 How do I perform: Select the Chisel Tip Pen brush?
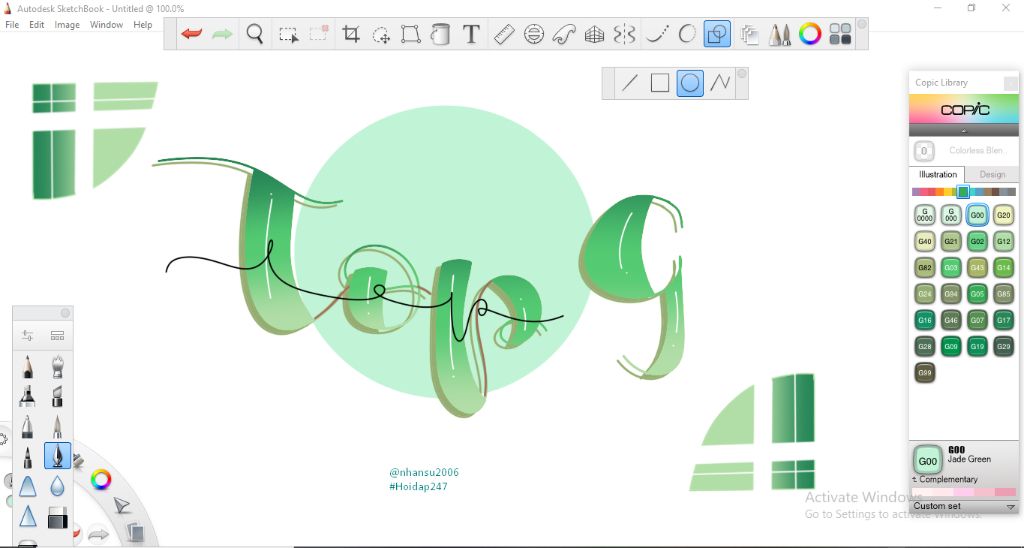[57, 396]
